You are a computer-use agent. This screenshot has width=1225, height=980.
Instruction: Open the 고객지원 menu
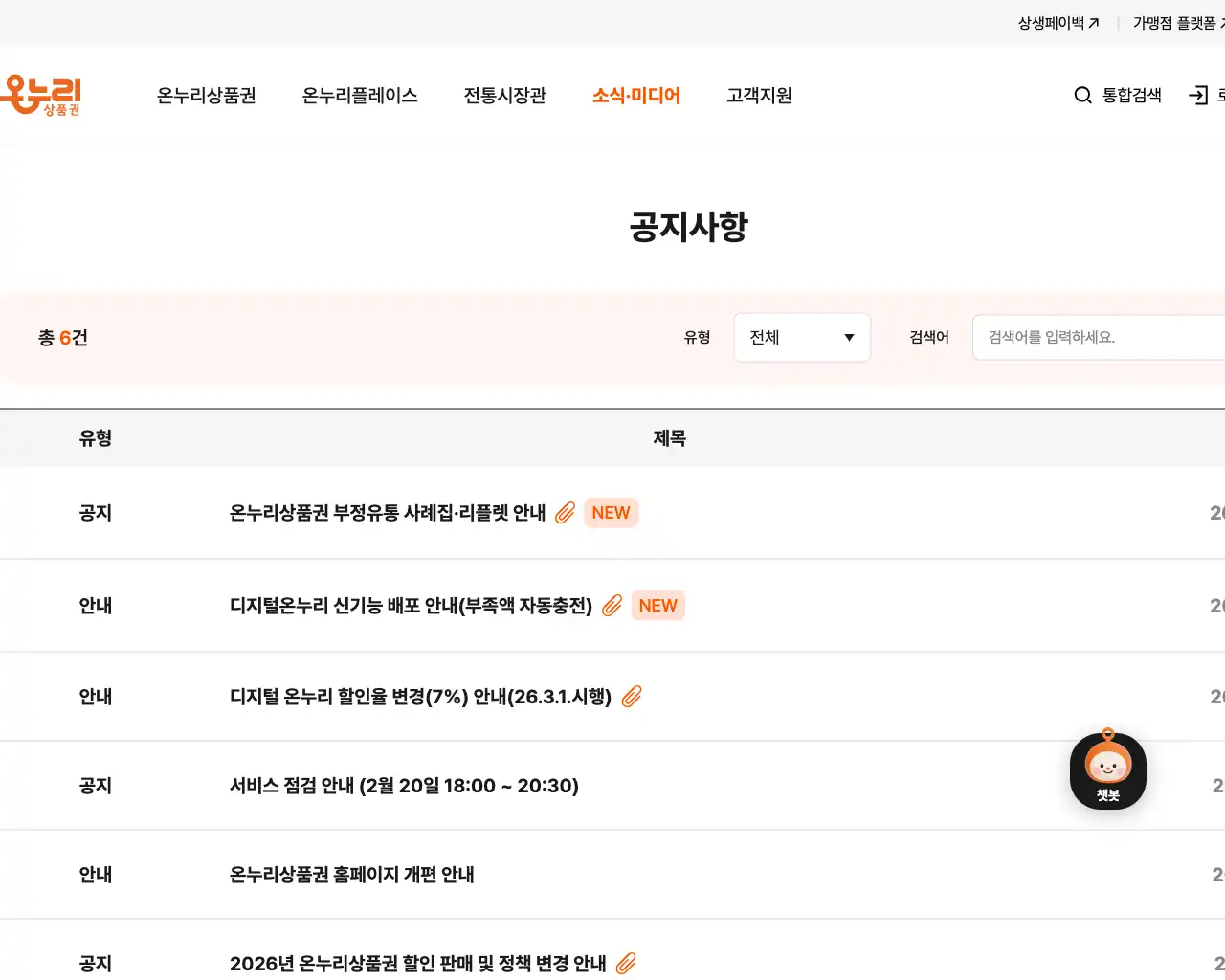[x=757, y=95]
